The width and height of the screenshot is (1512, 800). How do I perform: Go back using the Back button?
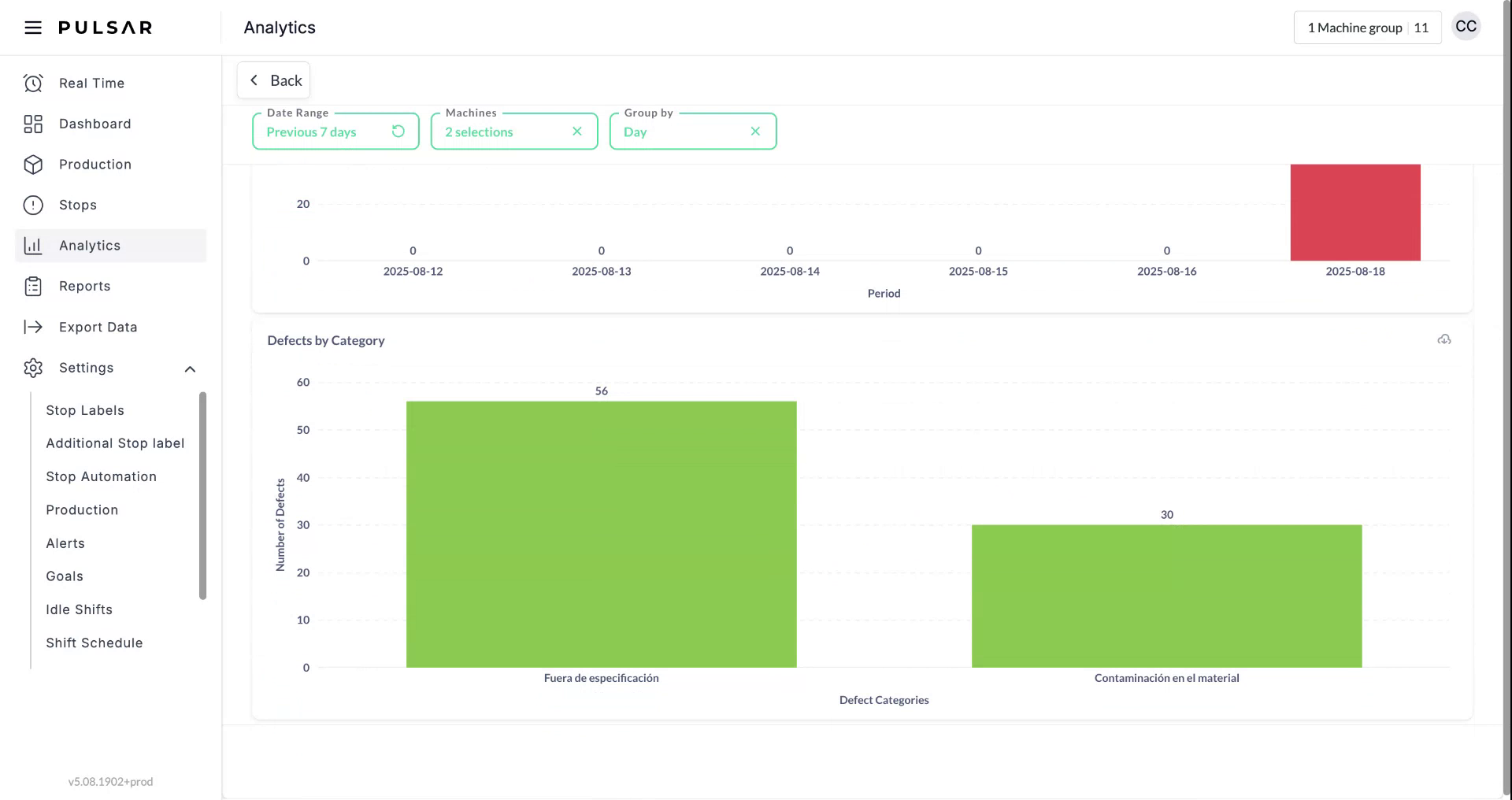(x=274, y=80)
